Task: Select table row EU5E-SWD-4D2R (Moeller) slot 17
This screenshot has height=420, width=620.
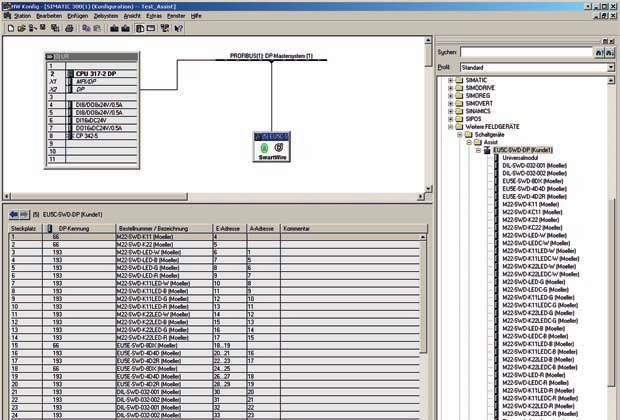Action: click(x=214, y=361)
